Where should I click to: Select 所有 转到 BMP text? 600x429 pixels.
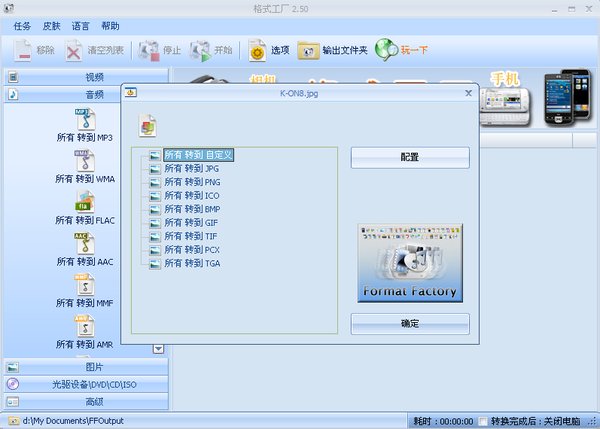192,210
